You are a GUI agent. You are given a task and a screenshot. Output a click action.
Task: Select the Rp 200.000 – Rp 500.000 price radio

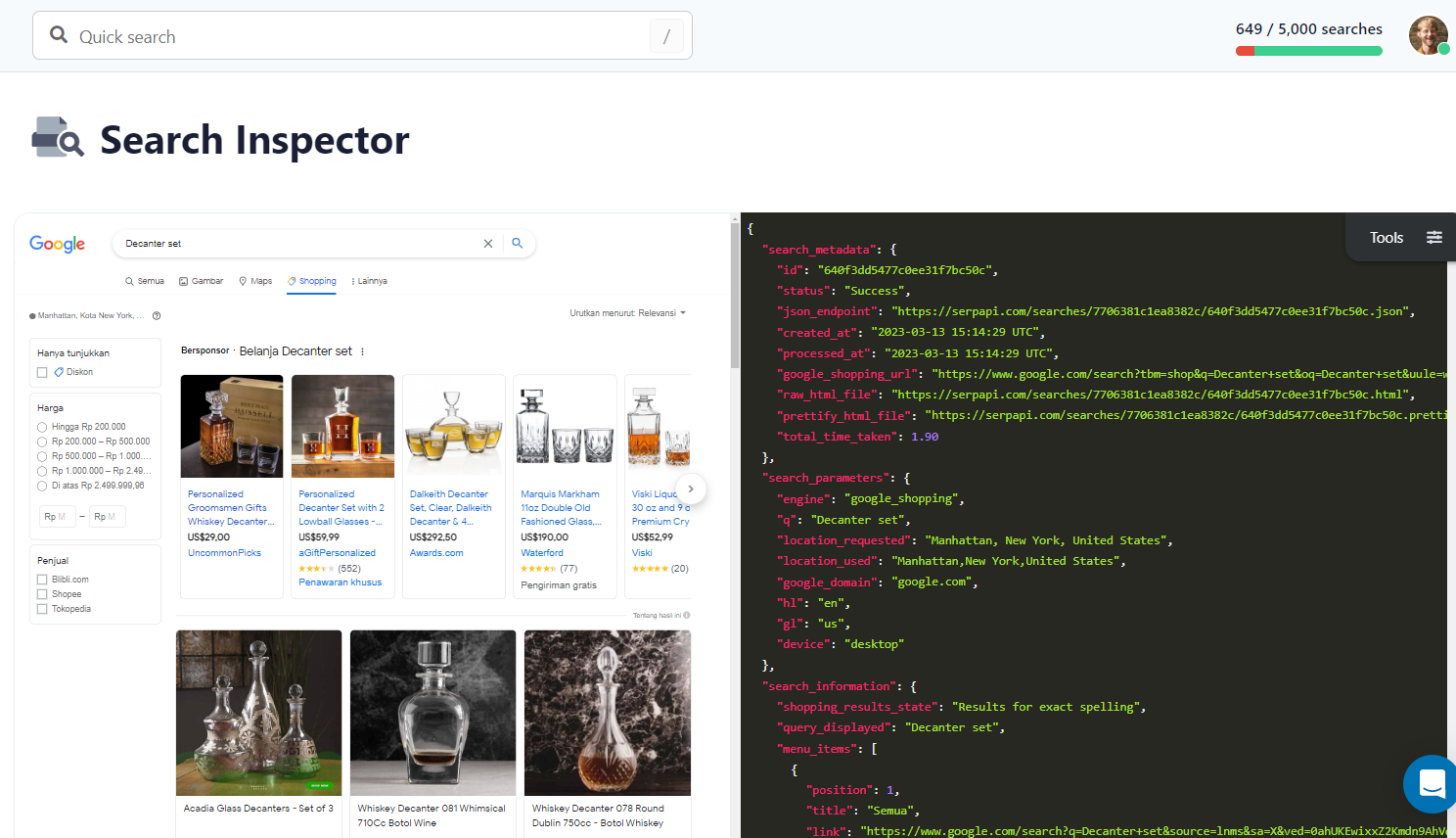point(40,441)
